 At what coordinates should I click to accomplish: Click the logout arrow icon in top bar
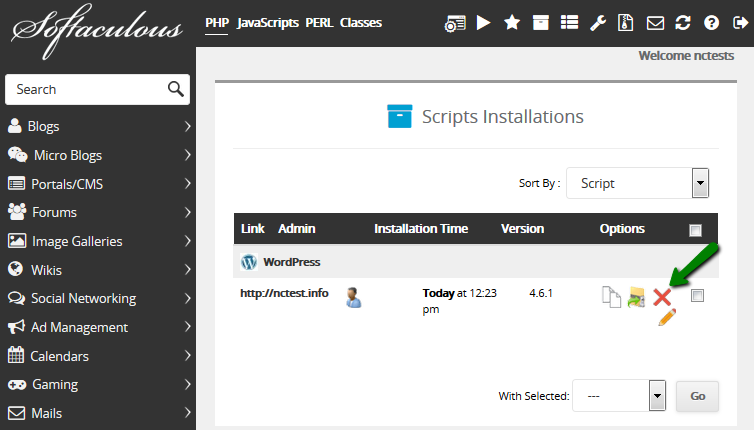[739, 23]
